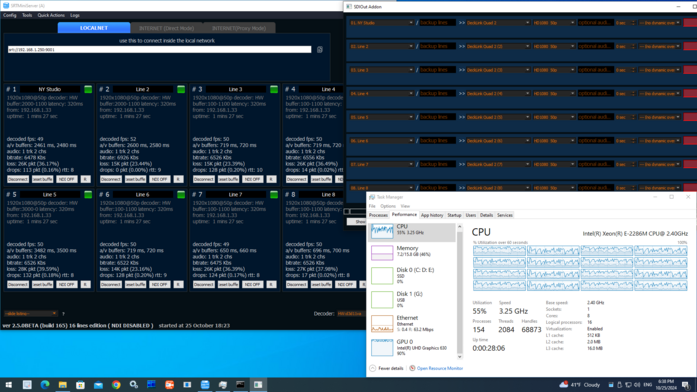Open Microsoft Edge from the taskbar
This screenshot has height=392, width=697.
click(45, 385)
